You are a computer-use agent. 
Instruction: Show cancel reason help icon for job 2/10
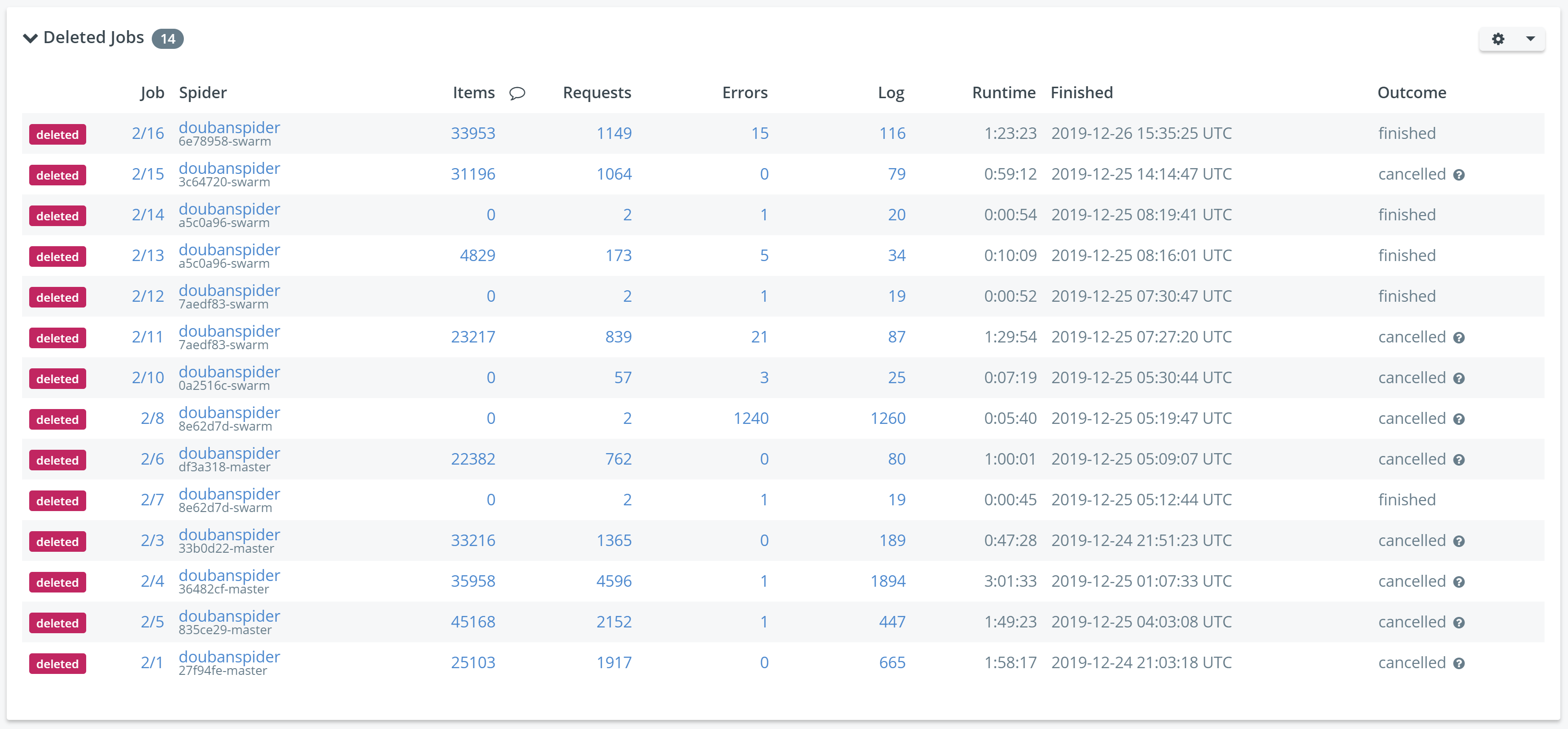pos(1459,379)
